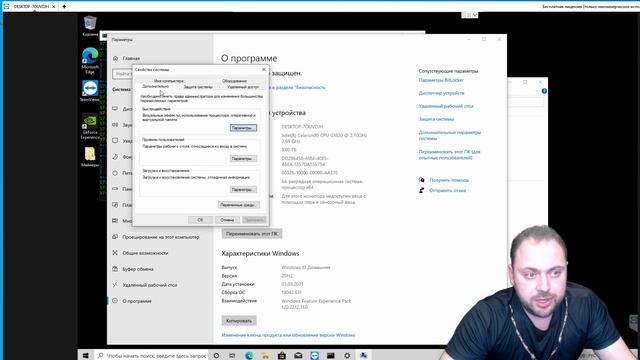Viewport: 640px width, 360px height.
Task: Click Переменные среды button
Action: pos(239,205)
